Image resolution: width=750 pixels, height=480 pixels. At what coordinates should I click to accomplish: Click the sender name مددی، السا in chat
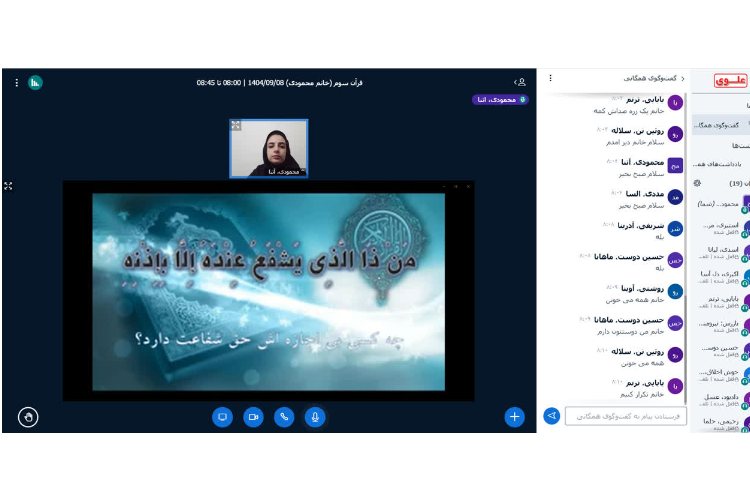pyautogui.click(x=645, y=194)
